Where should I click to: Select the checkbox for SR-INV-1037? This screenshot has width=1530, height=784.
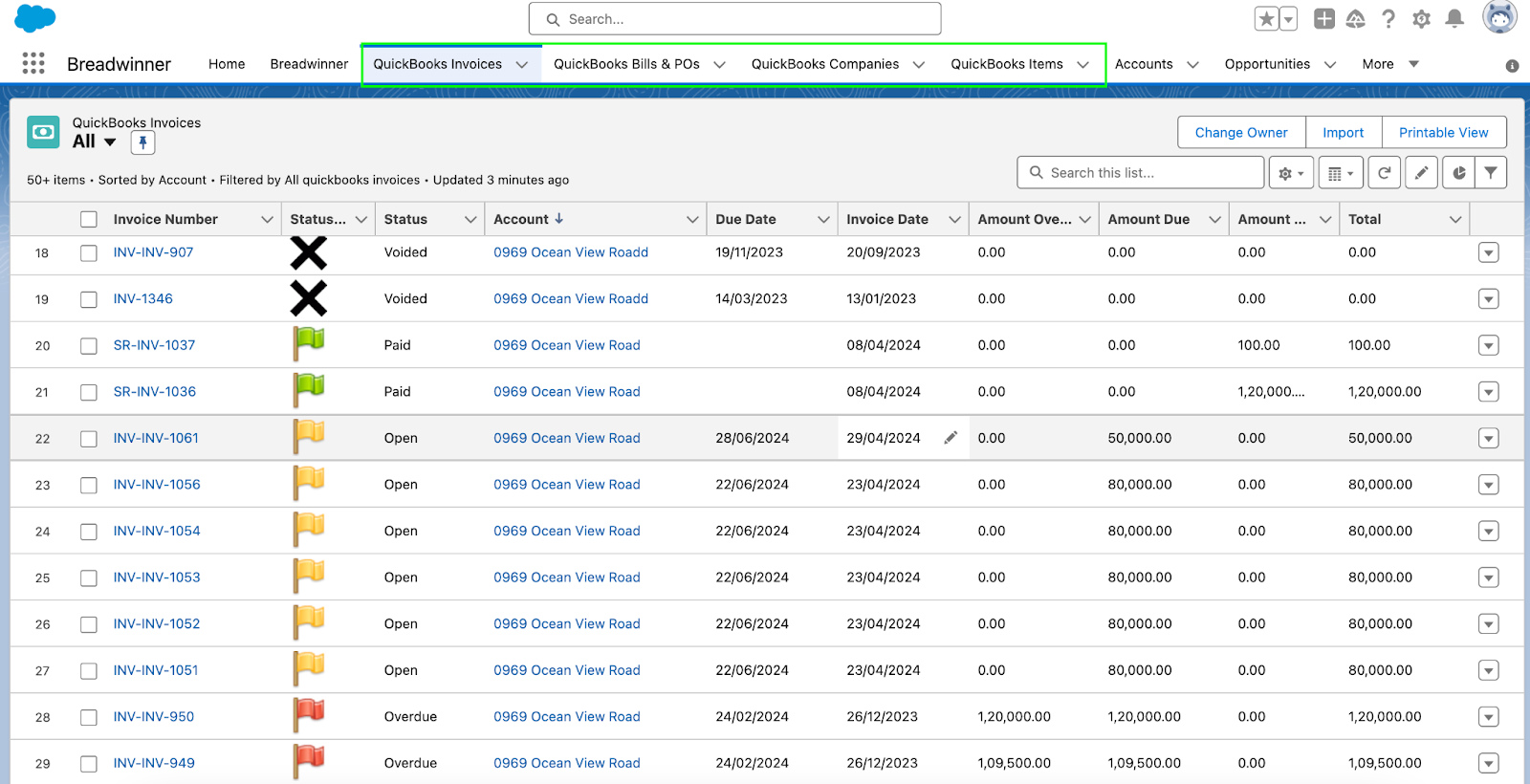(x=89, y=346)
